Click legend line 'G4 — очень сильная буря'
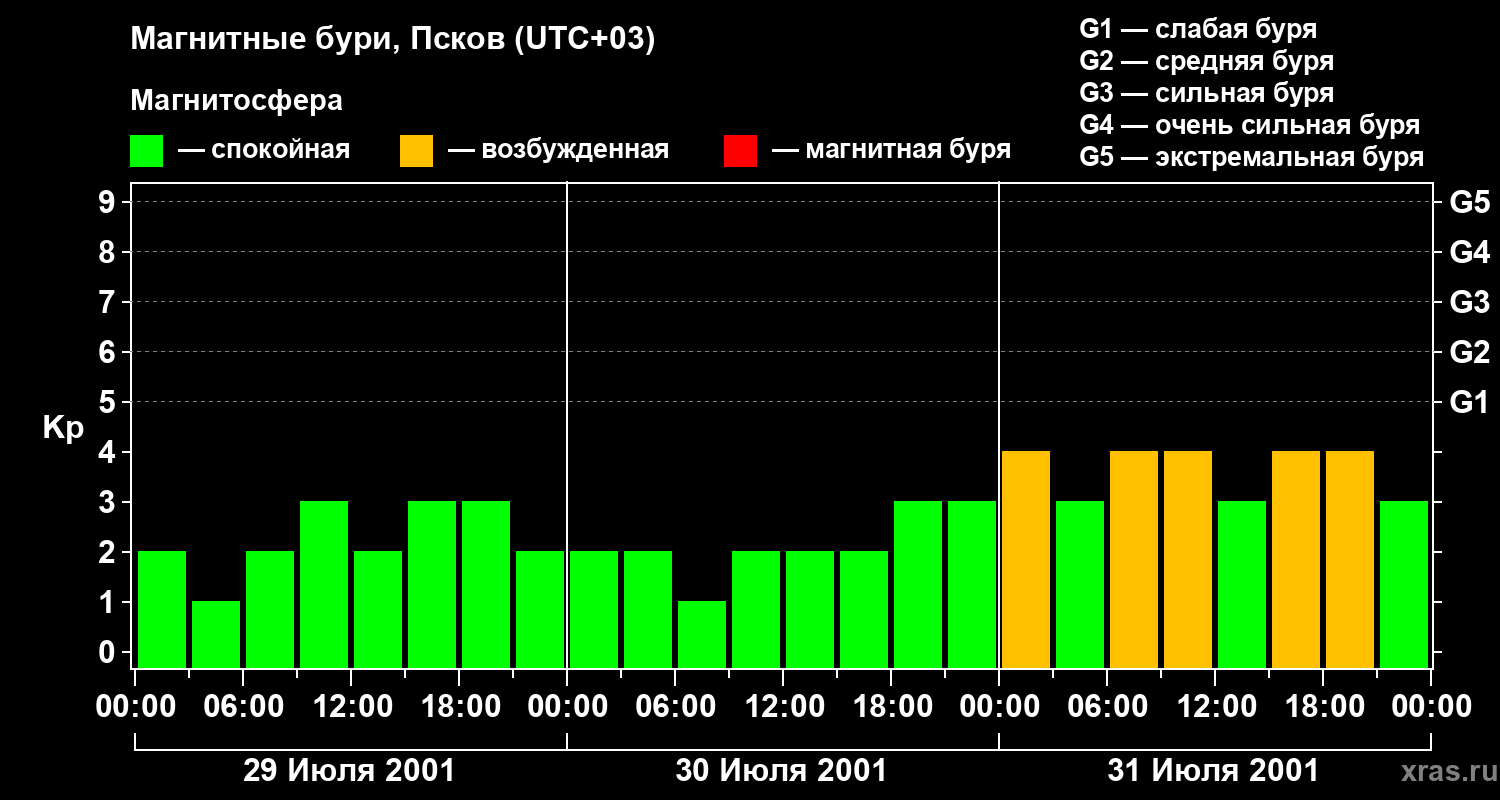The image size is (1500, 800). tap(1249, 125)
